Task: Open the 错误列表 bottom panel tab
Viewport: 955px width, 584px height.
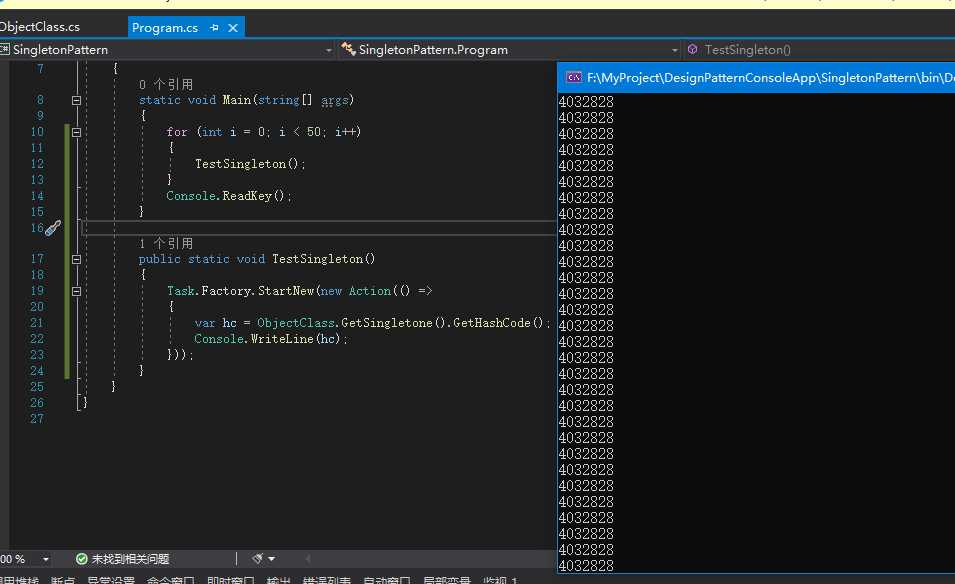Action: pos(326,580)
